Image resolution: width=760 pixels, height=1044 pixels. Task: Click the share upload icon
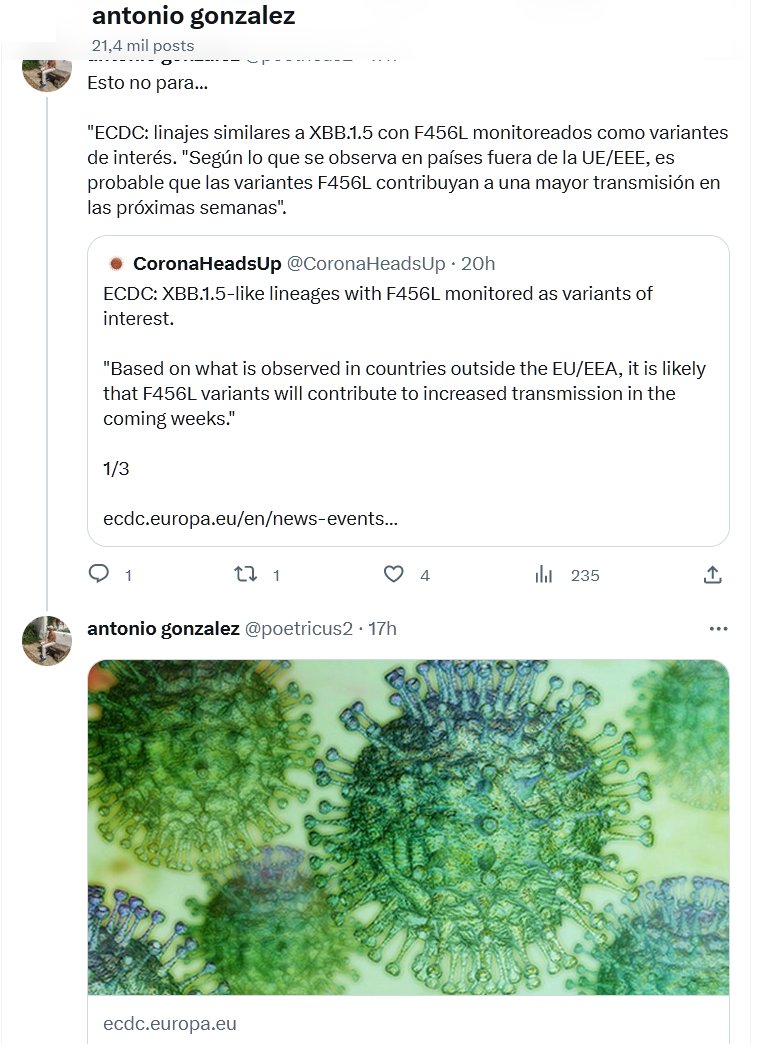point(712,574)
